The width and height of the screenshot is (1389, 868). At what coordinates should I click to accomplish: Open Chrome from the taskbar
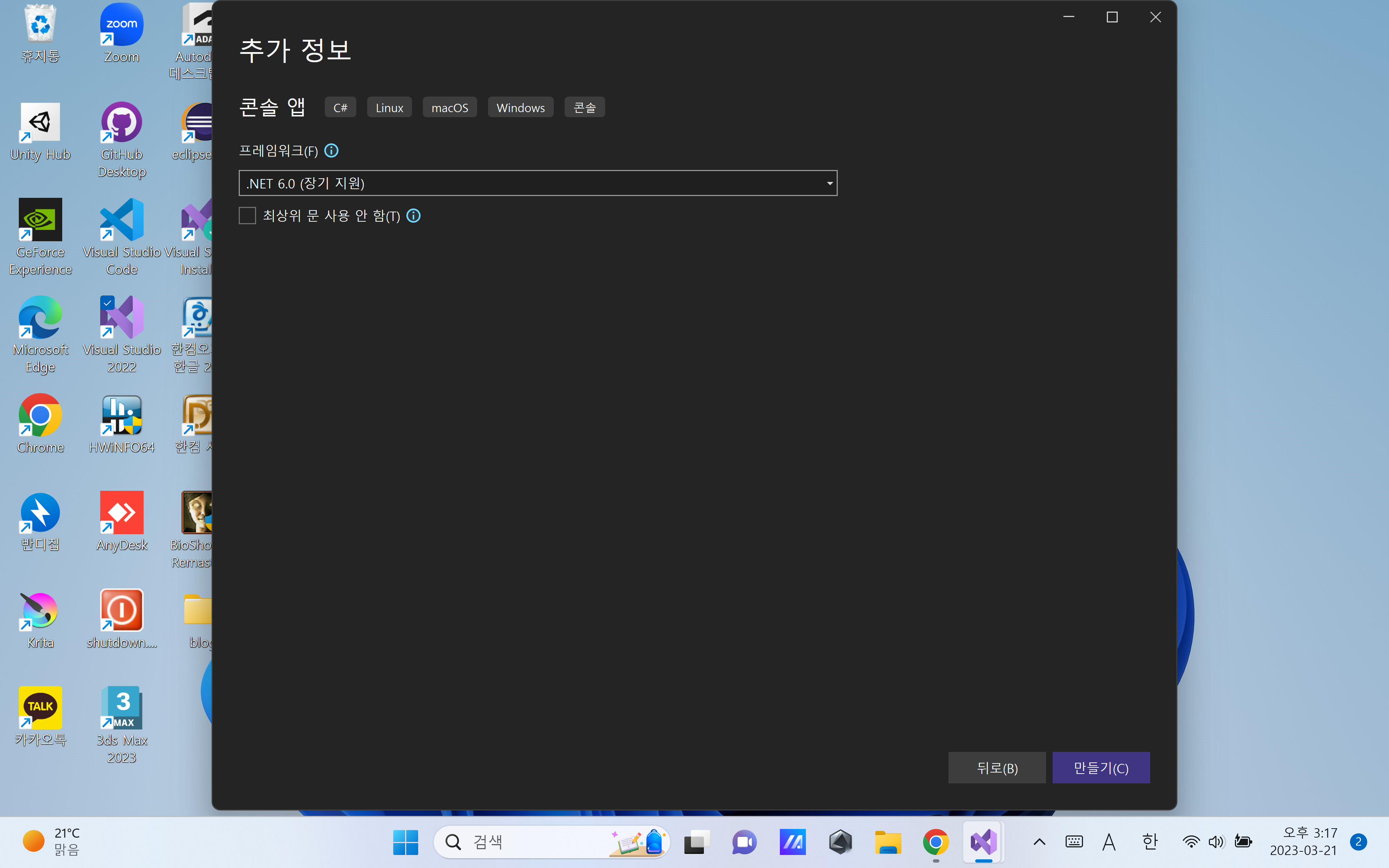click(x=935, y=842)
